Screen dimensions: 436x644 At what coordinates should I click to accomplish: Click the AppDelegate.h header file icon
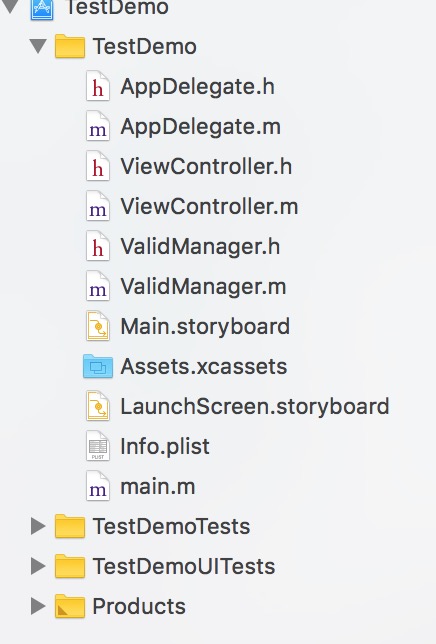click(98, 87)
